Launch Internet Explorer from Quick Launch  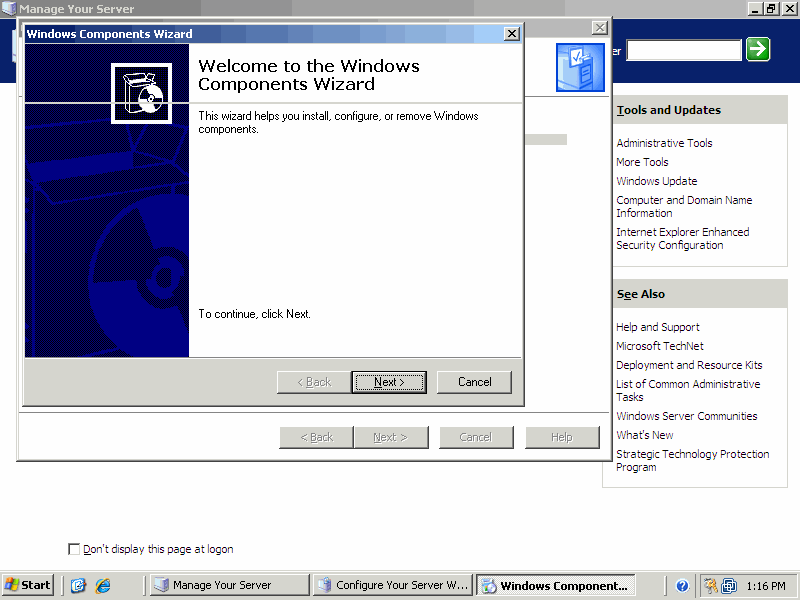coord(103,585)
